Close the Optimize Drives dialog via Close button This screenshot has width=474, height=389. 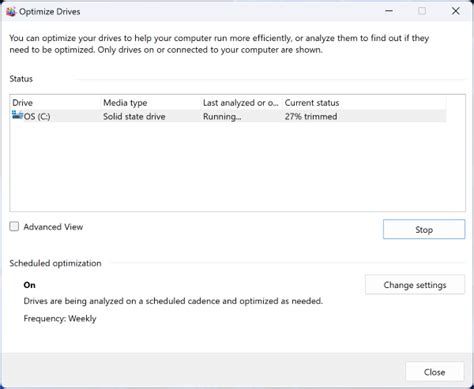(x=434, y=372)
